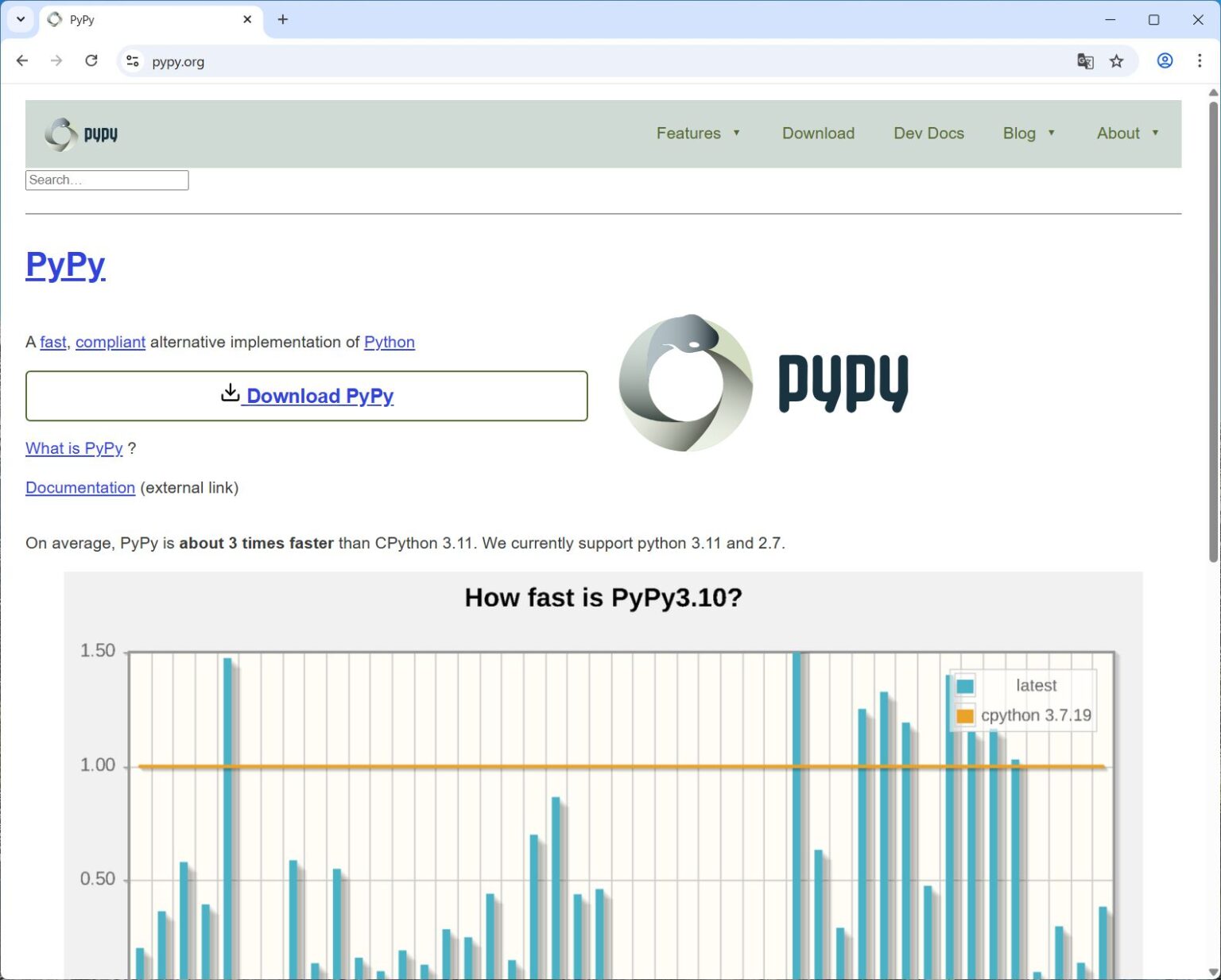This screenshot has width=1221, height=980.
Task: Navigate back using the back arrow
Action: pyautogui.click(x=21, y=60)
